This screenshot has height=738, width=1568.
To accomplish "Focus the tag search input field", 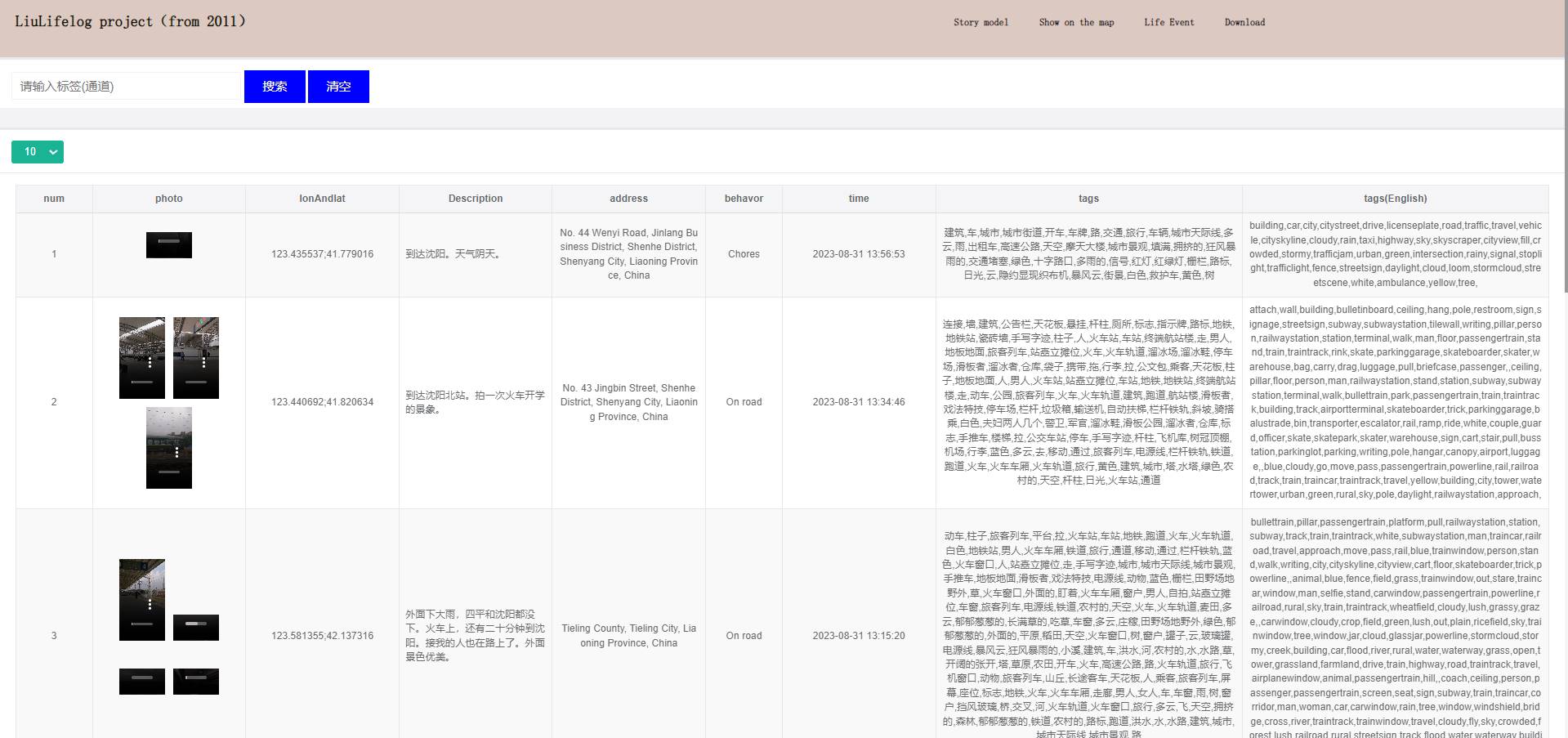I will pos(127,87).
